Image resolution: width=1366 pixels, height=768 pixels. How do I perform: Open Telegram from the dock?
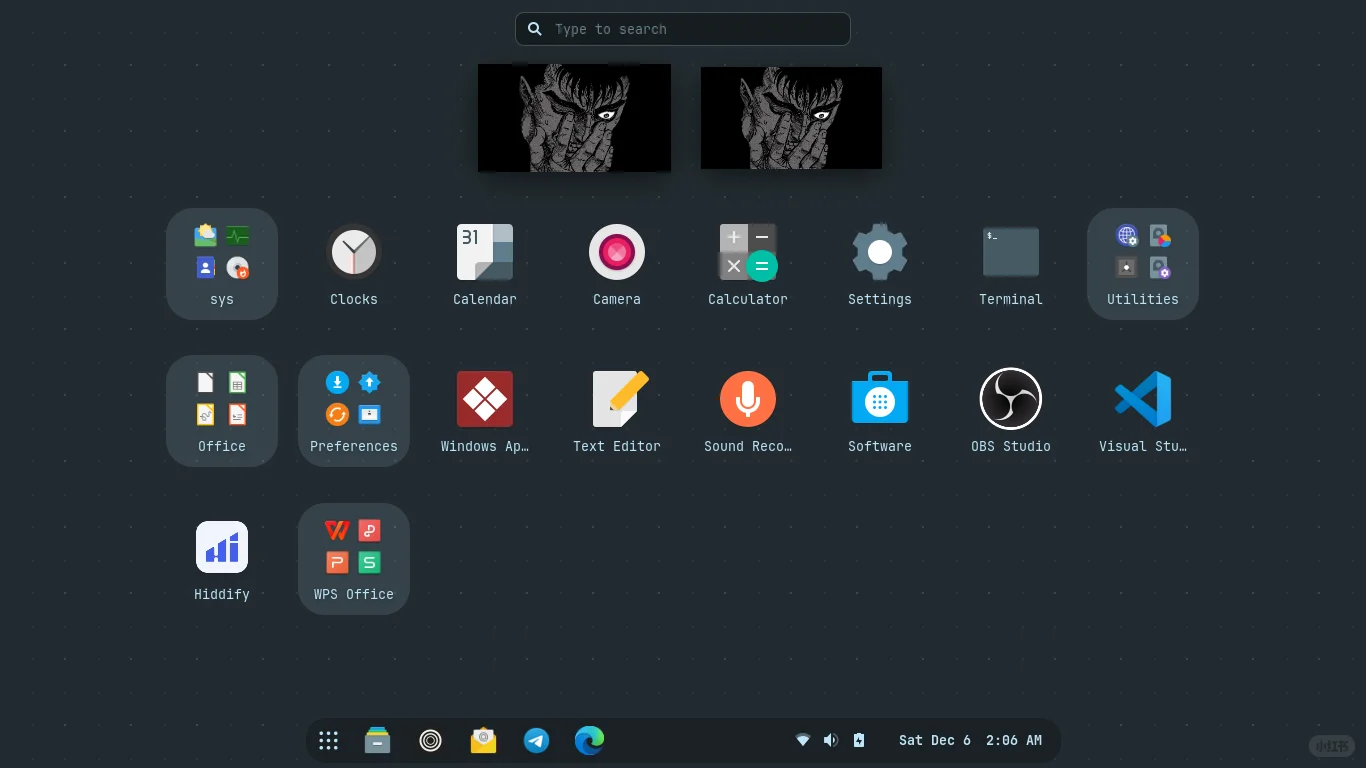tap(537, 741)
